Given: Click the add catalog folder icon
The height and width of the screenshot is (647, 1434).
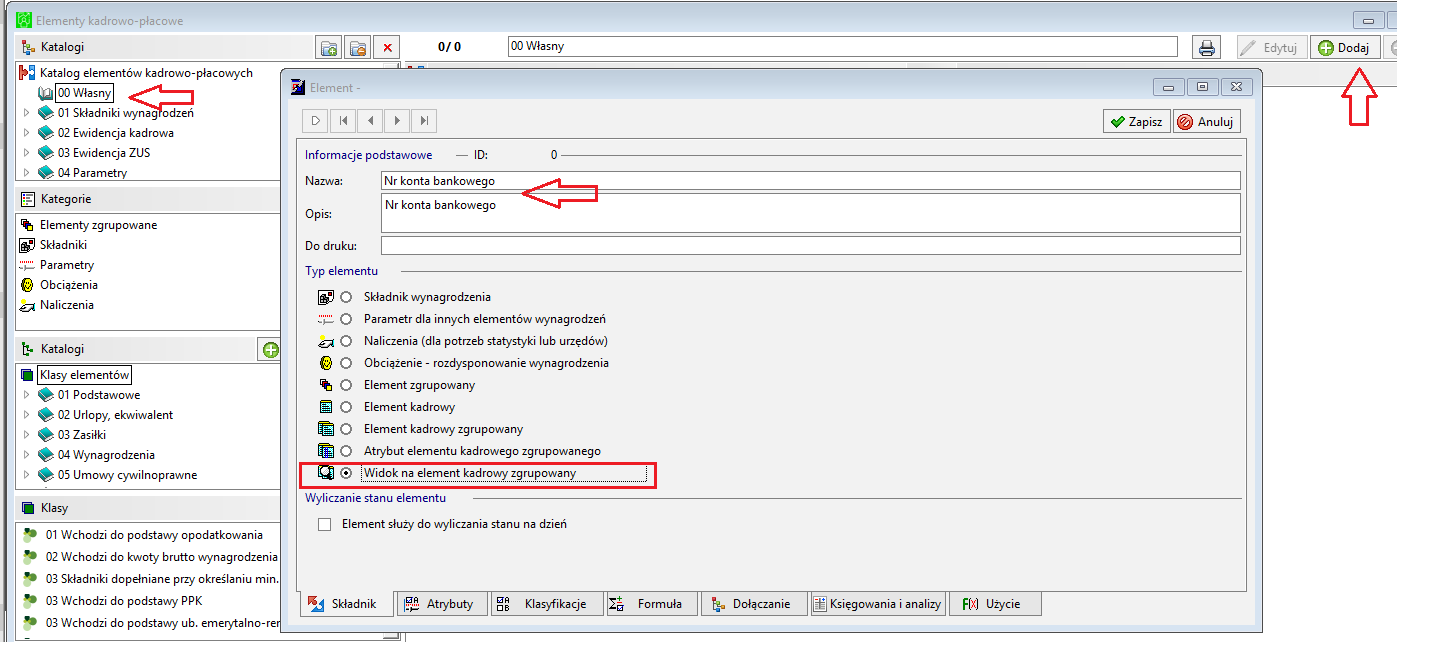Looking at the screenshot, I should pos(329,47).
